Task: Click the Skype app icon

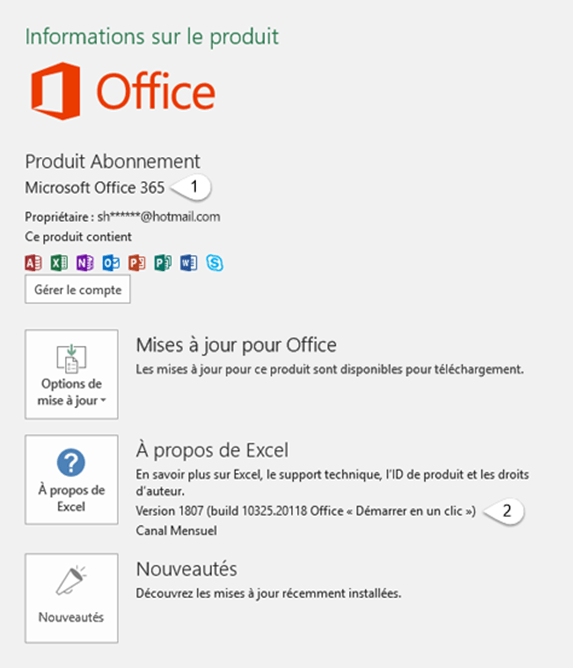Action: (215, 263)
